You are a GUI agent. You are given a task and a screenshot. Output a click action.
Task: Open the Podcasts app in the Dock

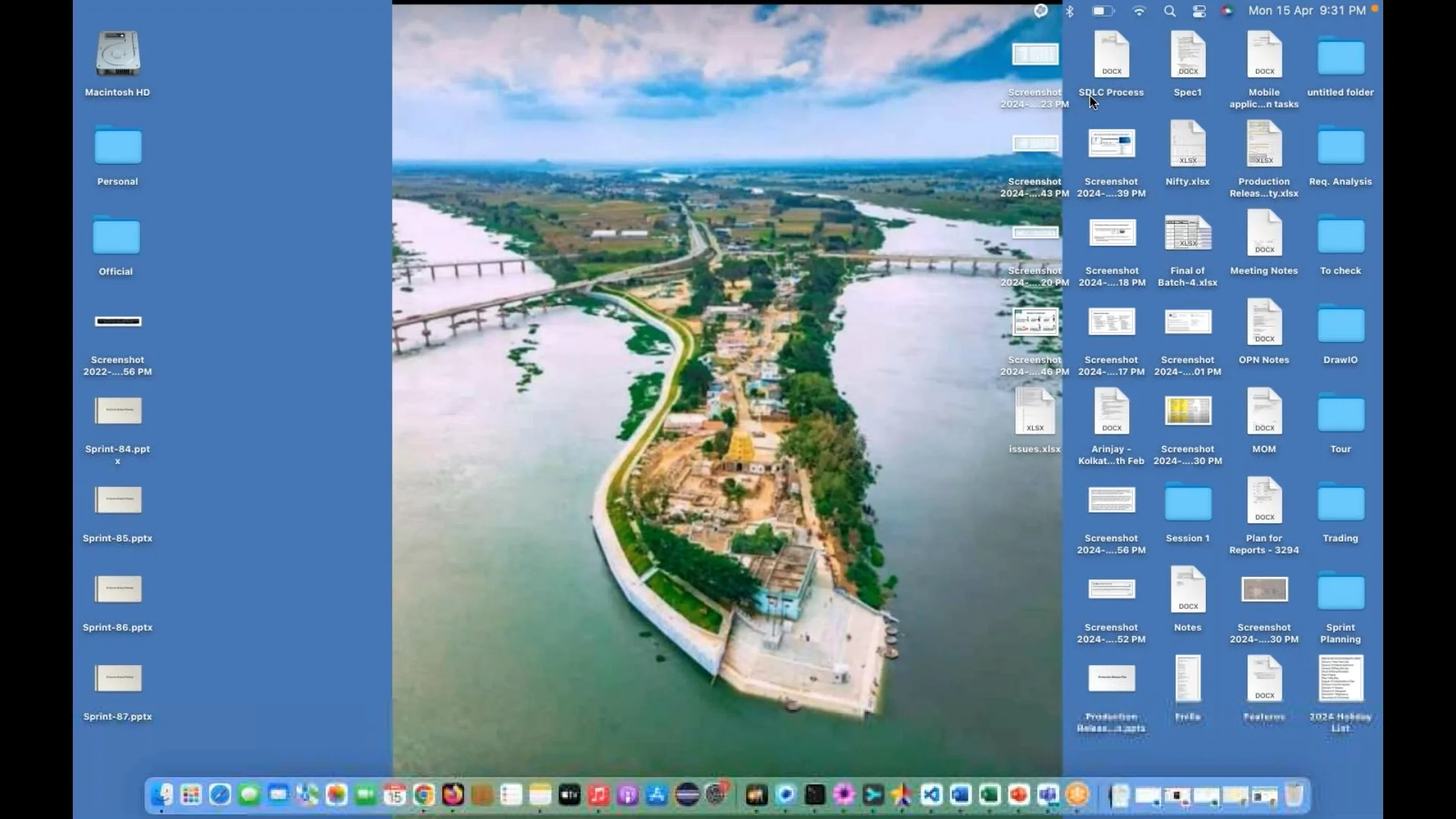click(x=628, y=795)
